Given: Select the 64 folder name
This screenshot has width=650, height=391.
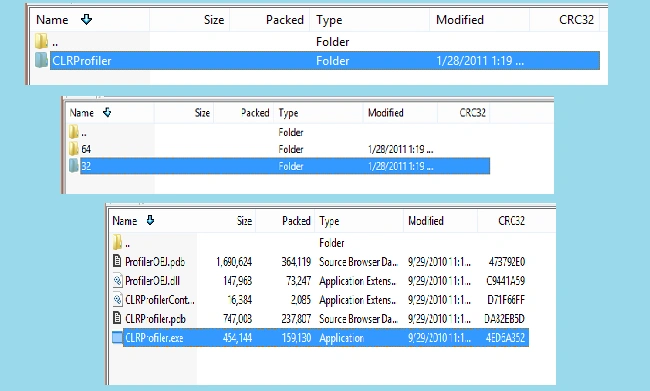Looking at the screenshot, I should (86, 149).
